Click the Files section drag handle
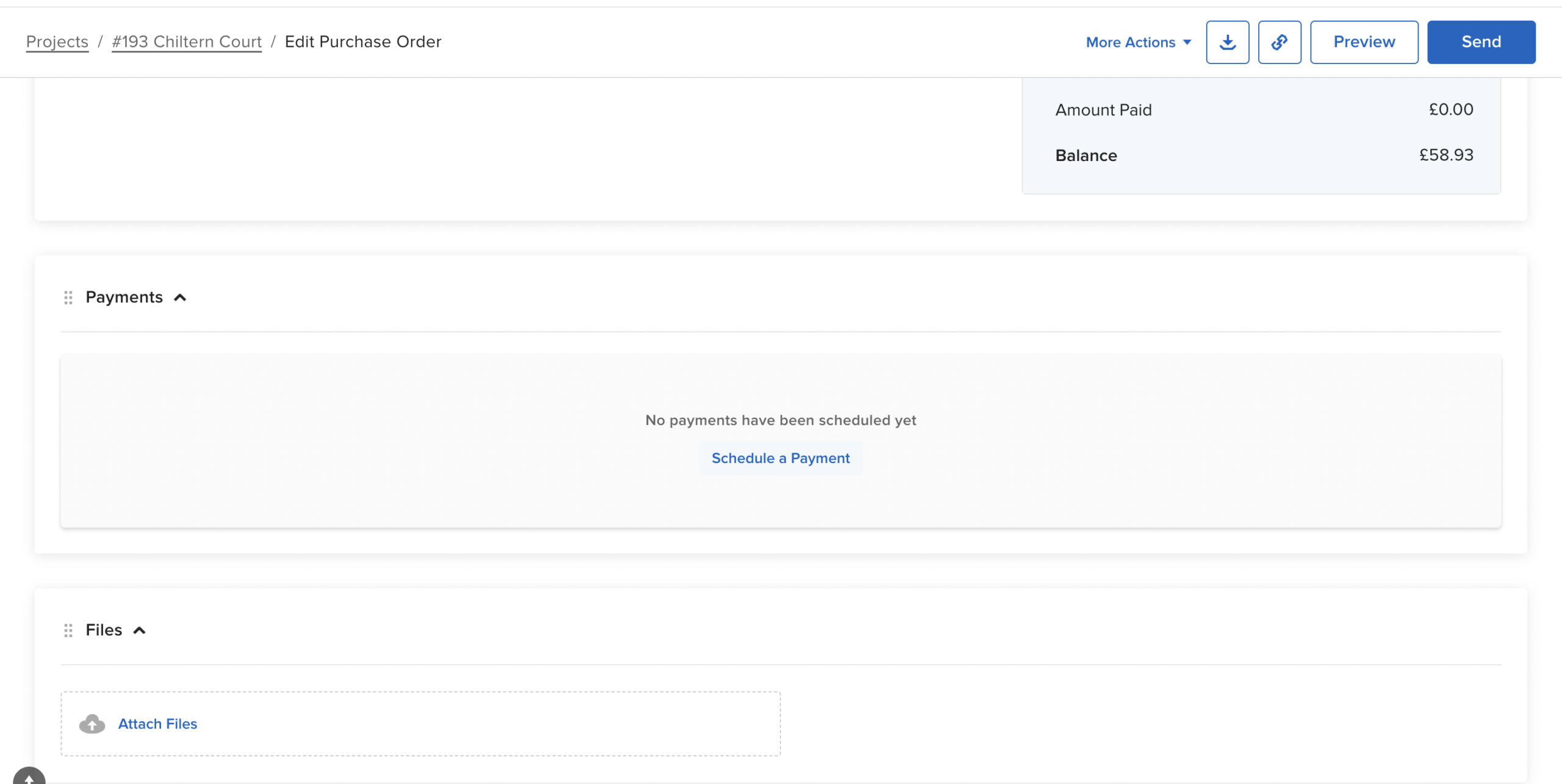 click(x=68, y=630)
